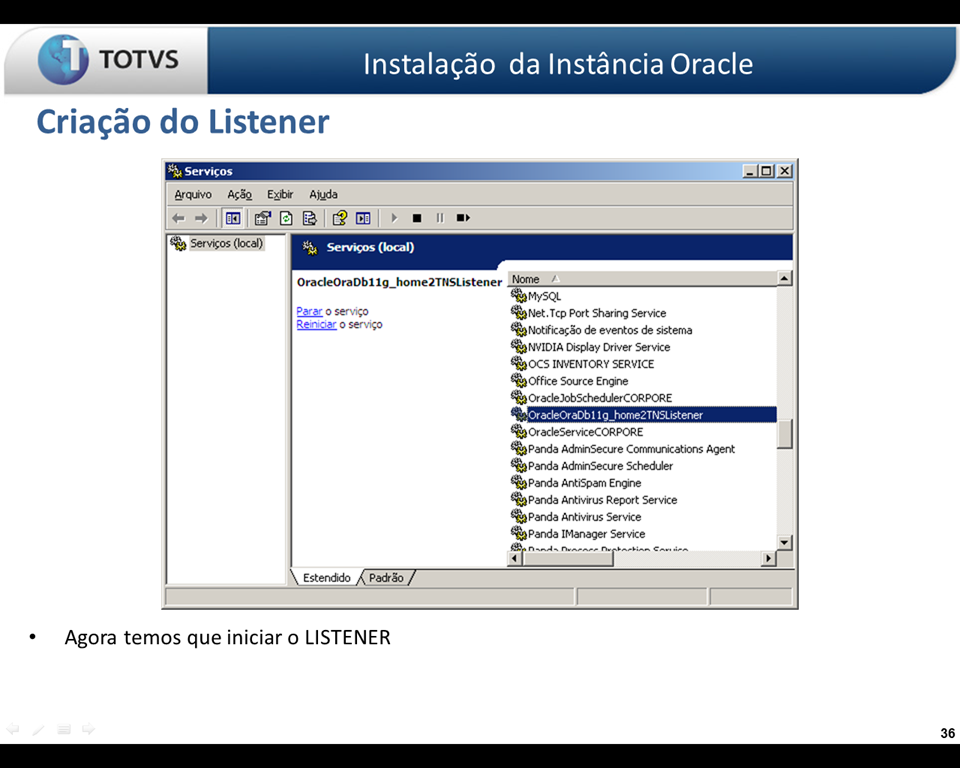The image size is (960, 768).
Task: Click gear icon beside Panda IManager Service
Action: pos(519,533)
